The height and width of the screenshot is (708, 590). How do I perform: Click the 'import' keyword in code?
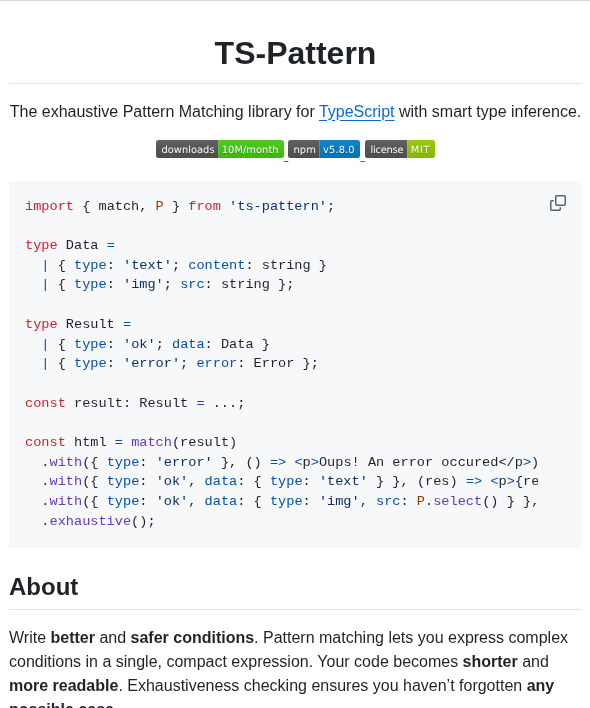coord(49,206)
